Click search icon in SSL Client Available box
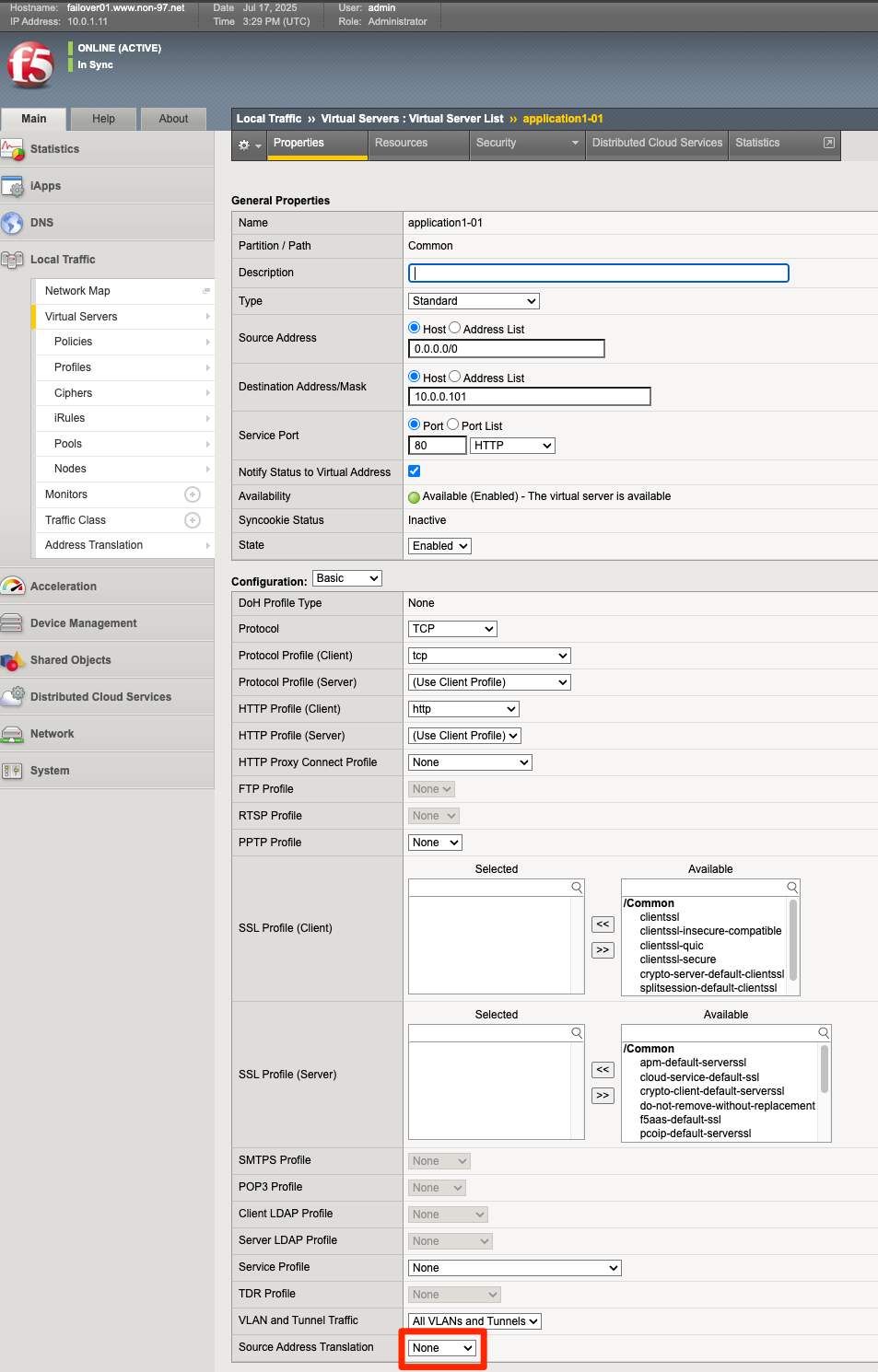Screen dimensions: 878x1372 792,888
